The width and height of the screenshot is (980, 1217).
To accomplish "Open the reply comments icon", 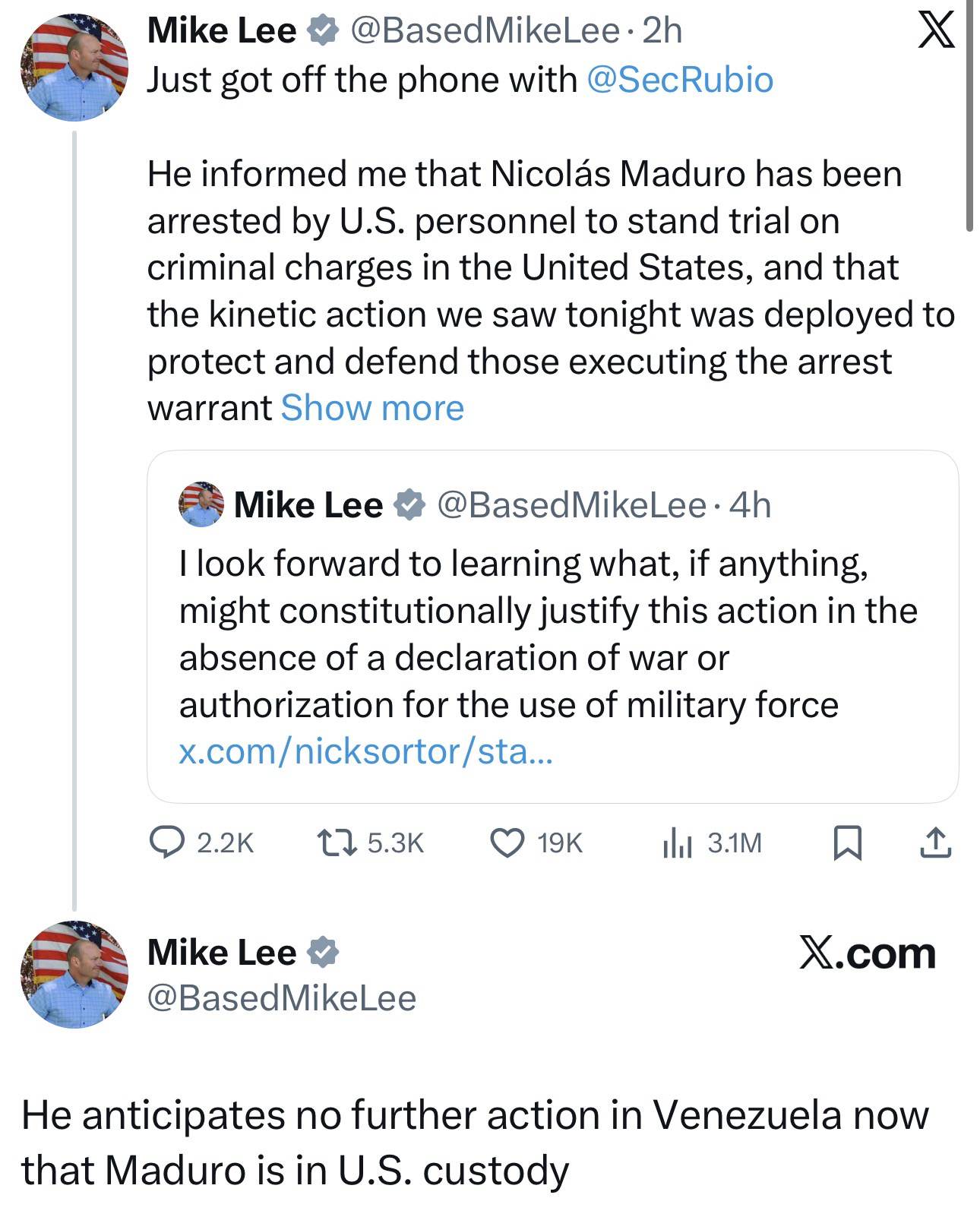I will (164, 842).
